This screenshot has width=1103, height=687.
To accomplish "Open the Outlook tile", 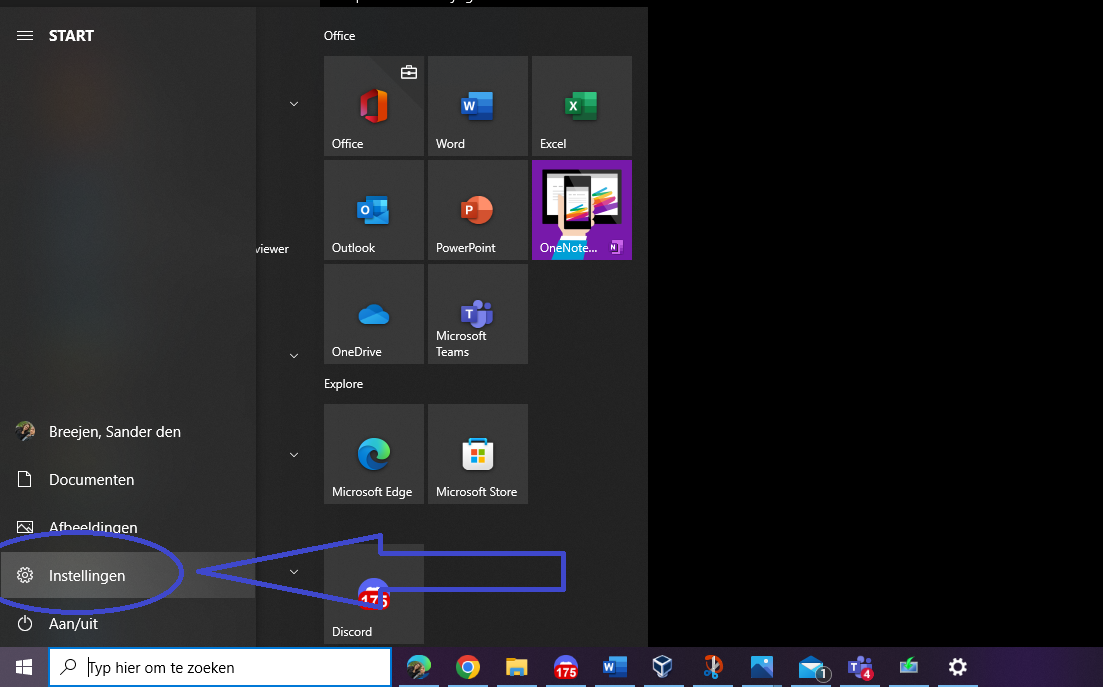I will [374, 210].
